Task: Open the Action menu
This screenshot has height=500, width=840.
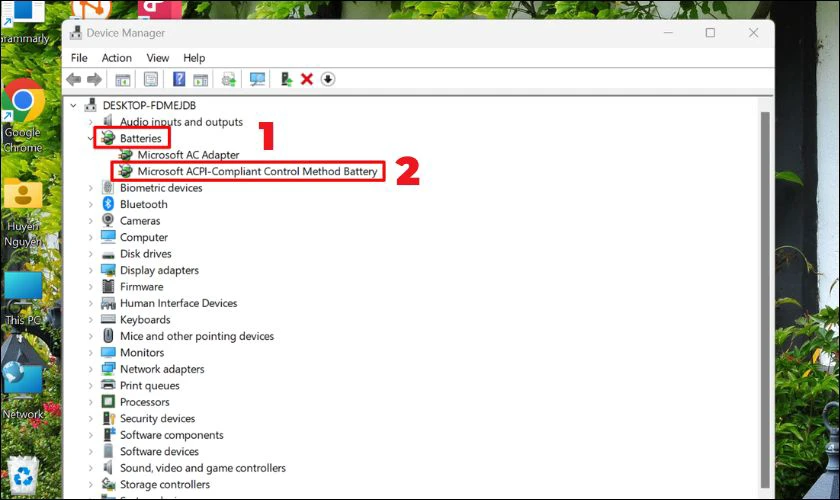Action: coord(117,58)
